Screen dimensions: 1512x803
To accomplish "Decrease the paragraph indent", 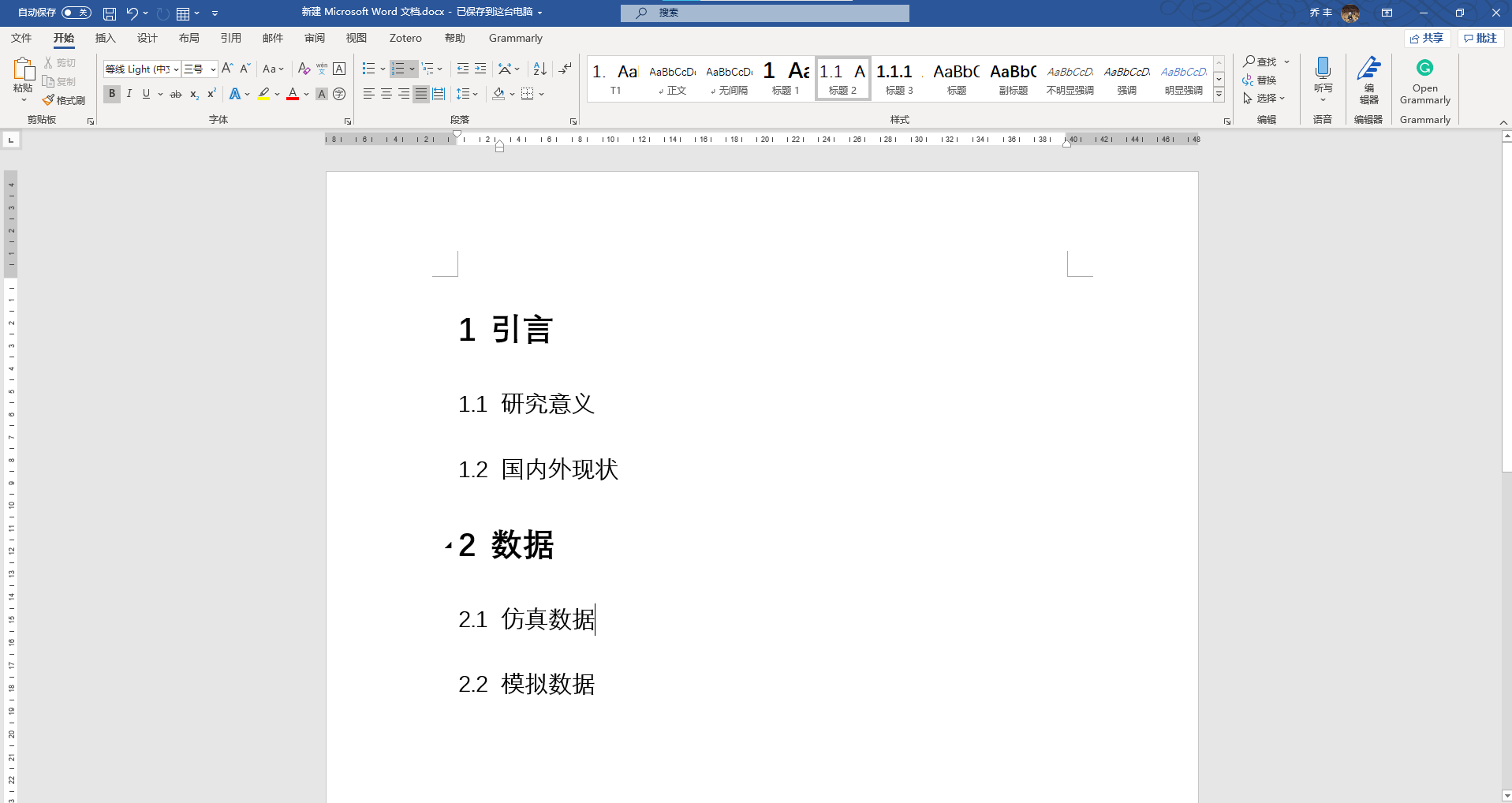I will 463,69.
